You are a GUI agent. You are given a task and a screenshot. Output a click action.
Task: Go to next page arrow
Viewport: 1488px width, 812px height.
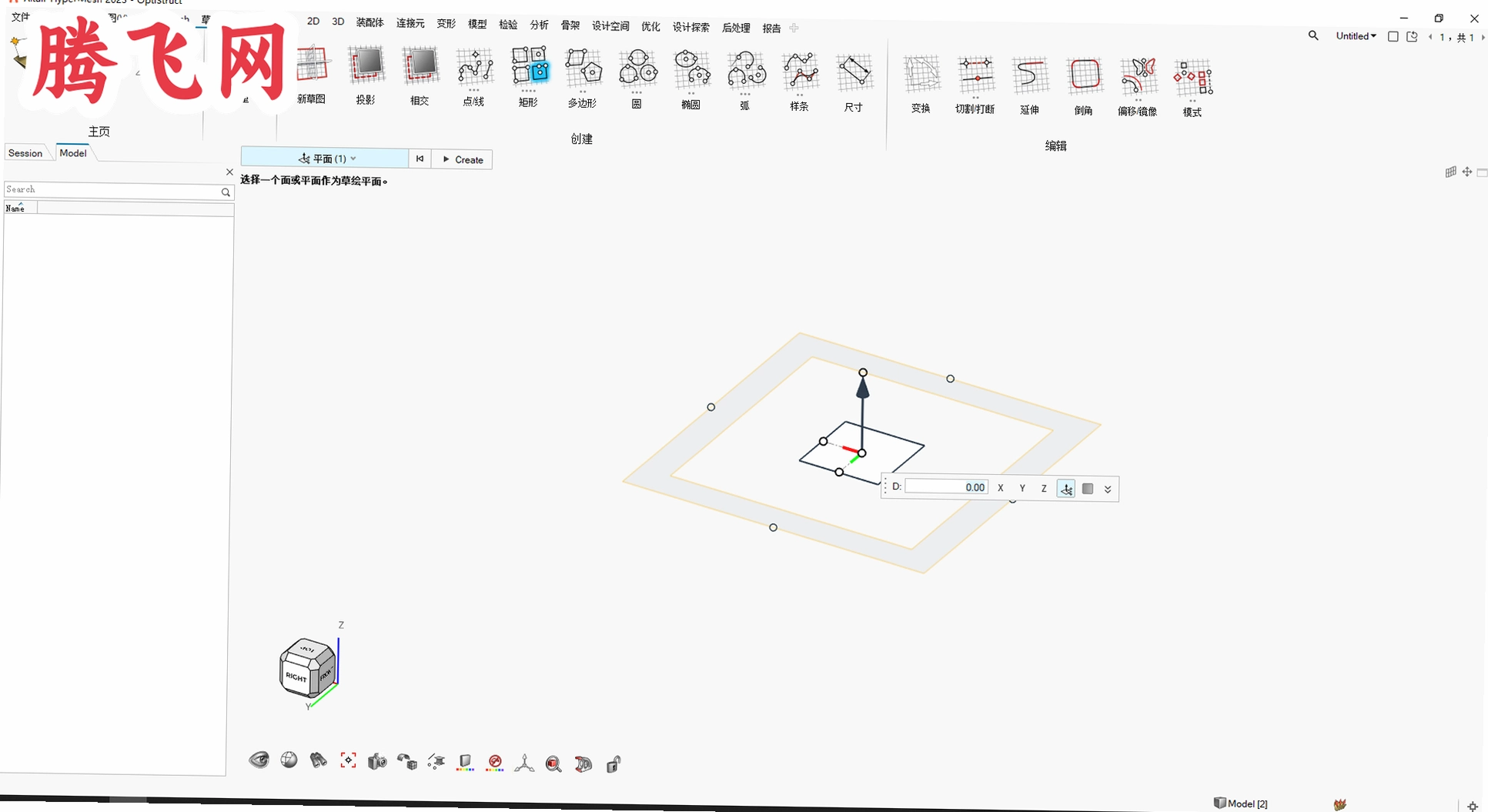pos(1483,37)
